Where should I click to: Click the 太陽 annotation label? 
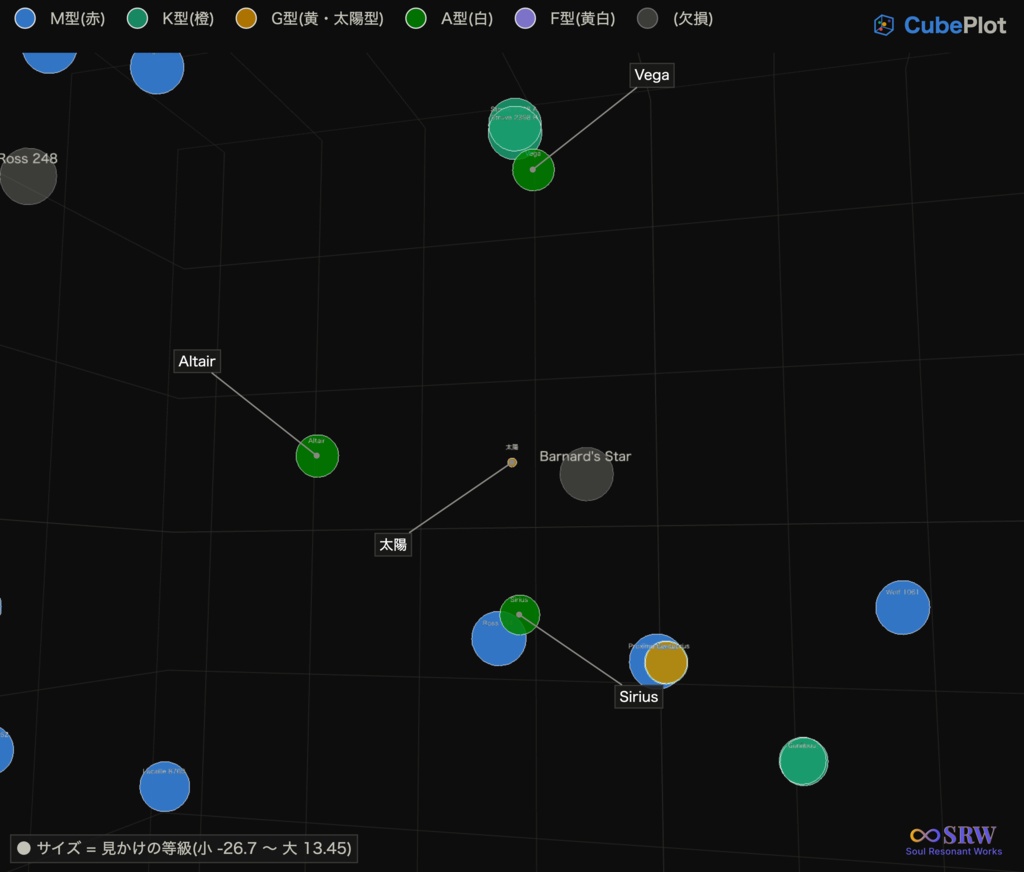click(392, 545)
